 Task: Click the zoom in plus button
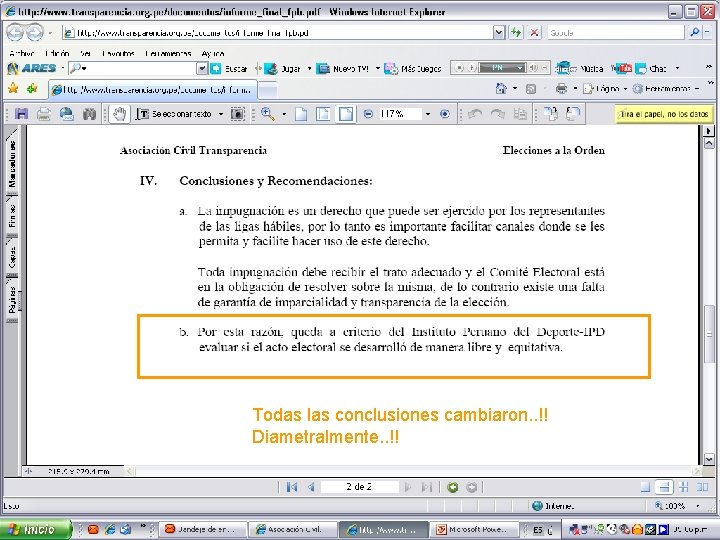click(444, 114)
